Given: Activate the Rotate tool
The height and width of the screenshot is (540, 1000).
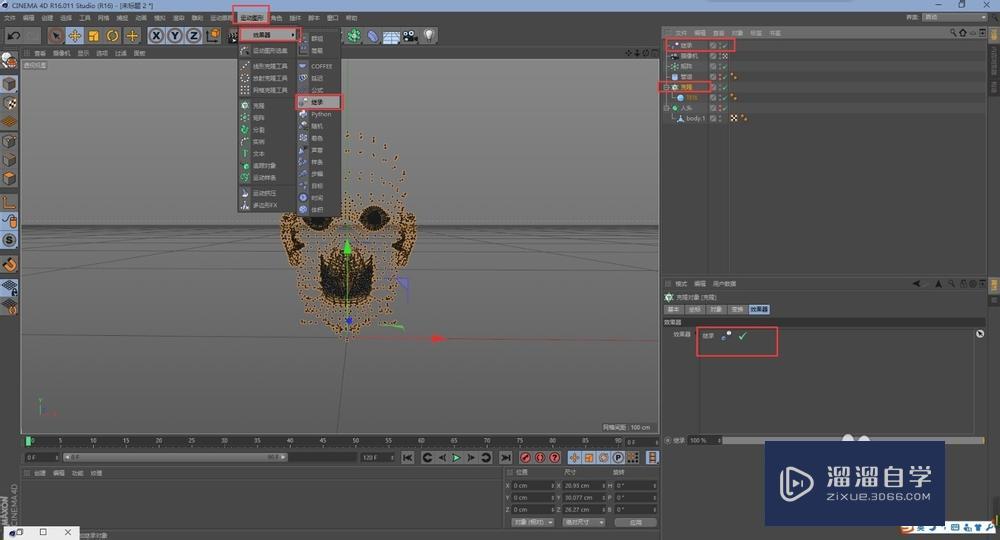Looking at the screenshot, I should (x=113, y=36).
